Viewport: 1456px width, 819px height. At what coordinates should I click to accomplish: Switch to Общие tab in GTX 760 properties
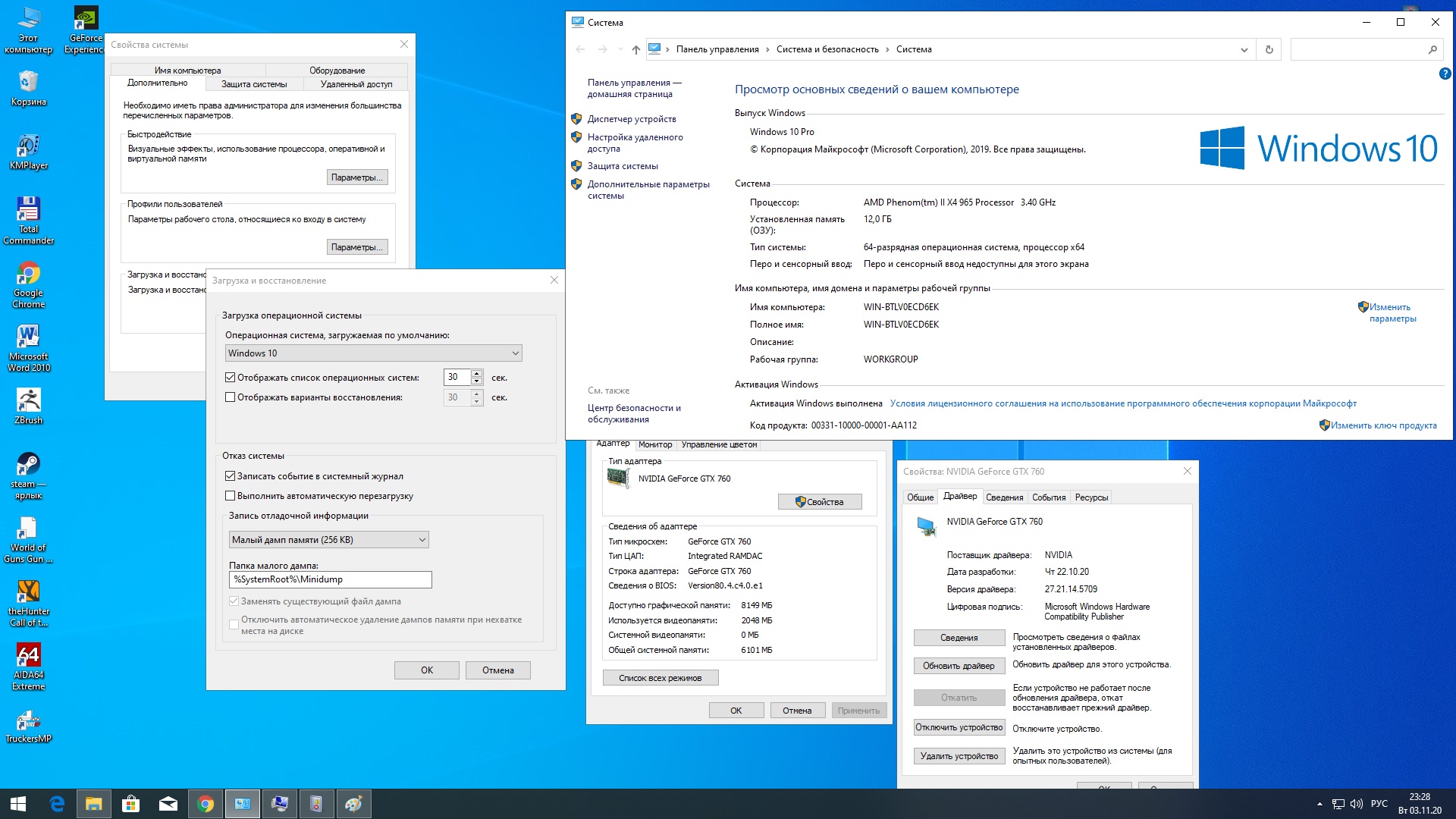click(x=920, y=497)
